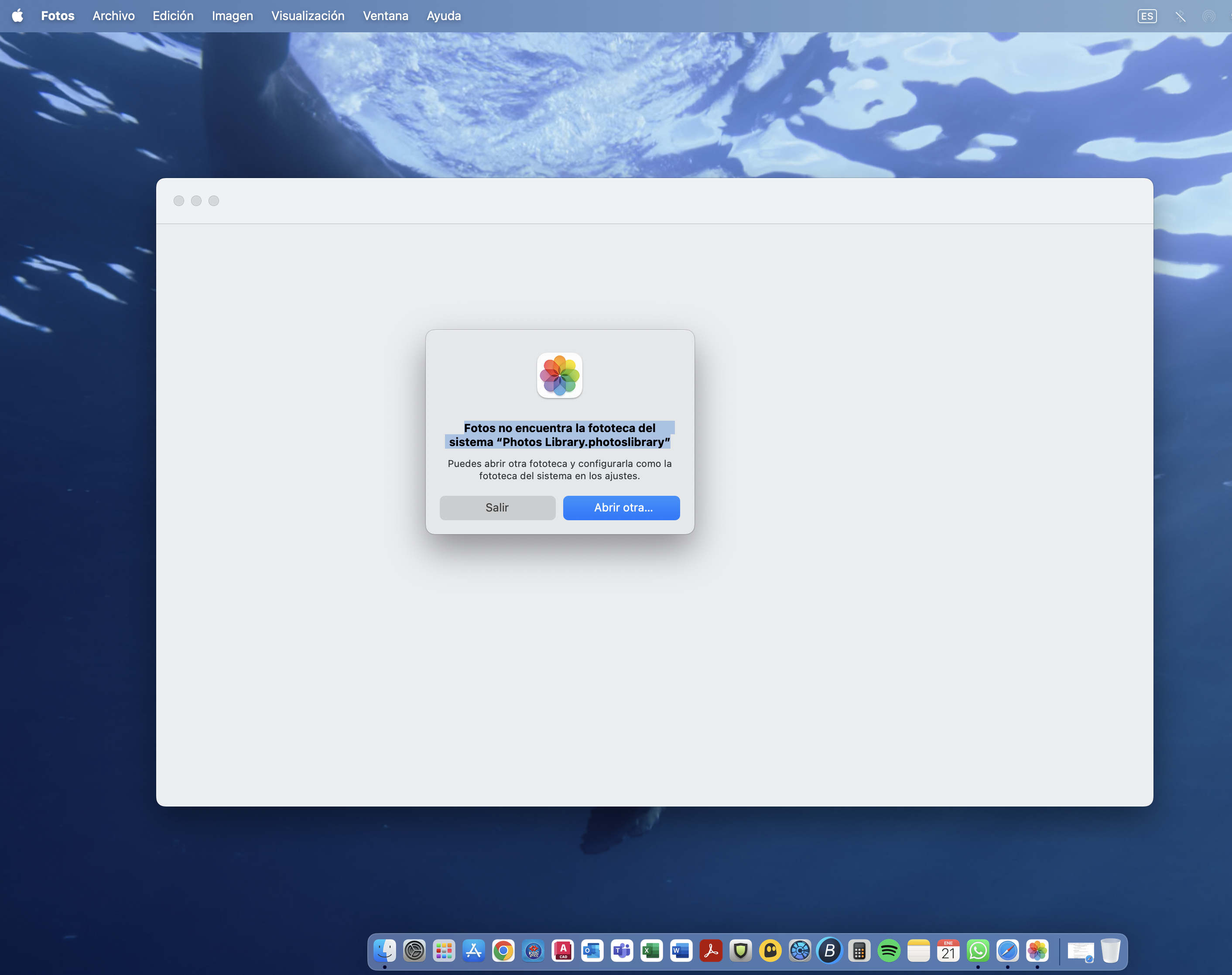This screenshot has height=975, width=1232.
Task: Open Finder from the Dock
Action: [385, 951]
